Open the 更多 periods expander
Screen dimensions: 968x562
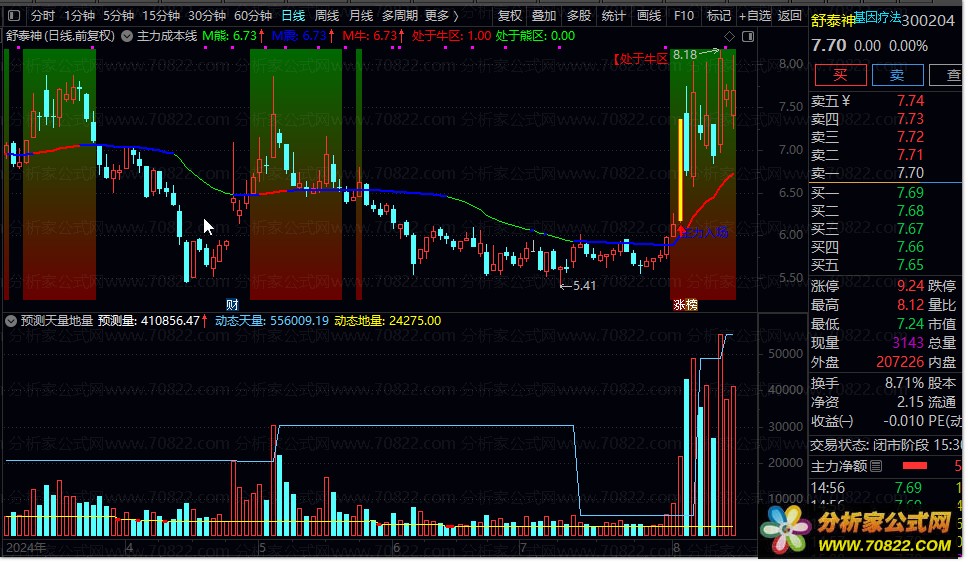tap(442, 15)
